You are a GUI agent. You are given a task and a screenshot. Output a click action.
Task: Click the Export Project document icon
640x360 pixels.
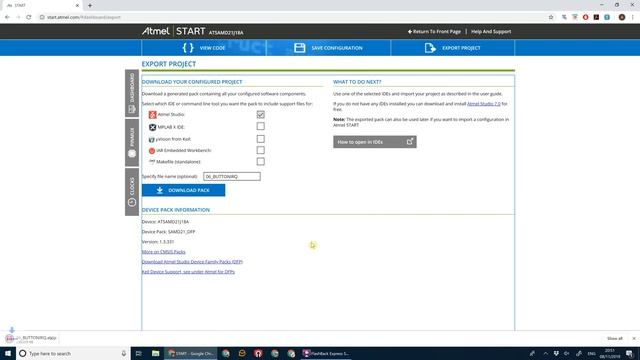point(430,48)
